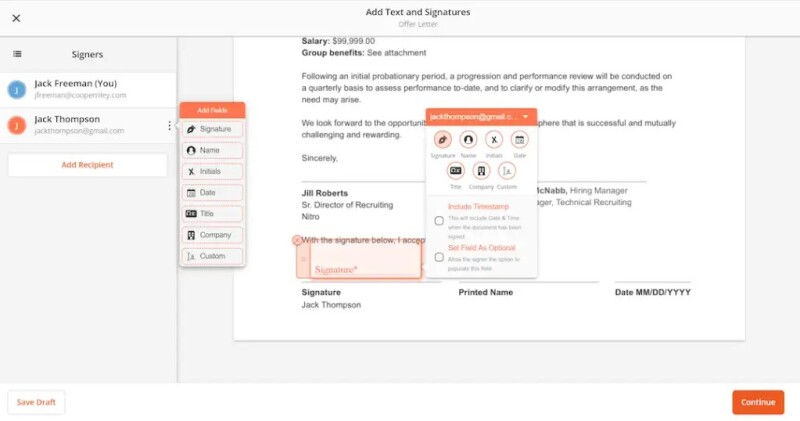Remove the signature field with the X icon
The image size is (800, 421).
click(297, 240)
